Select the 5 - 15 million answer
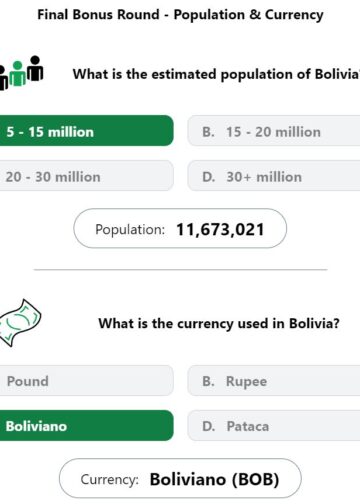 [x=86, y=131]
